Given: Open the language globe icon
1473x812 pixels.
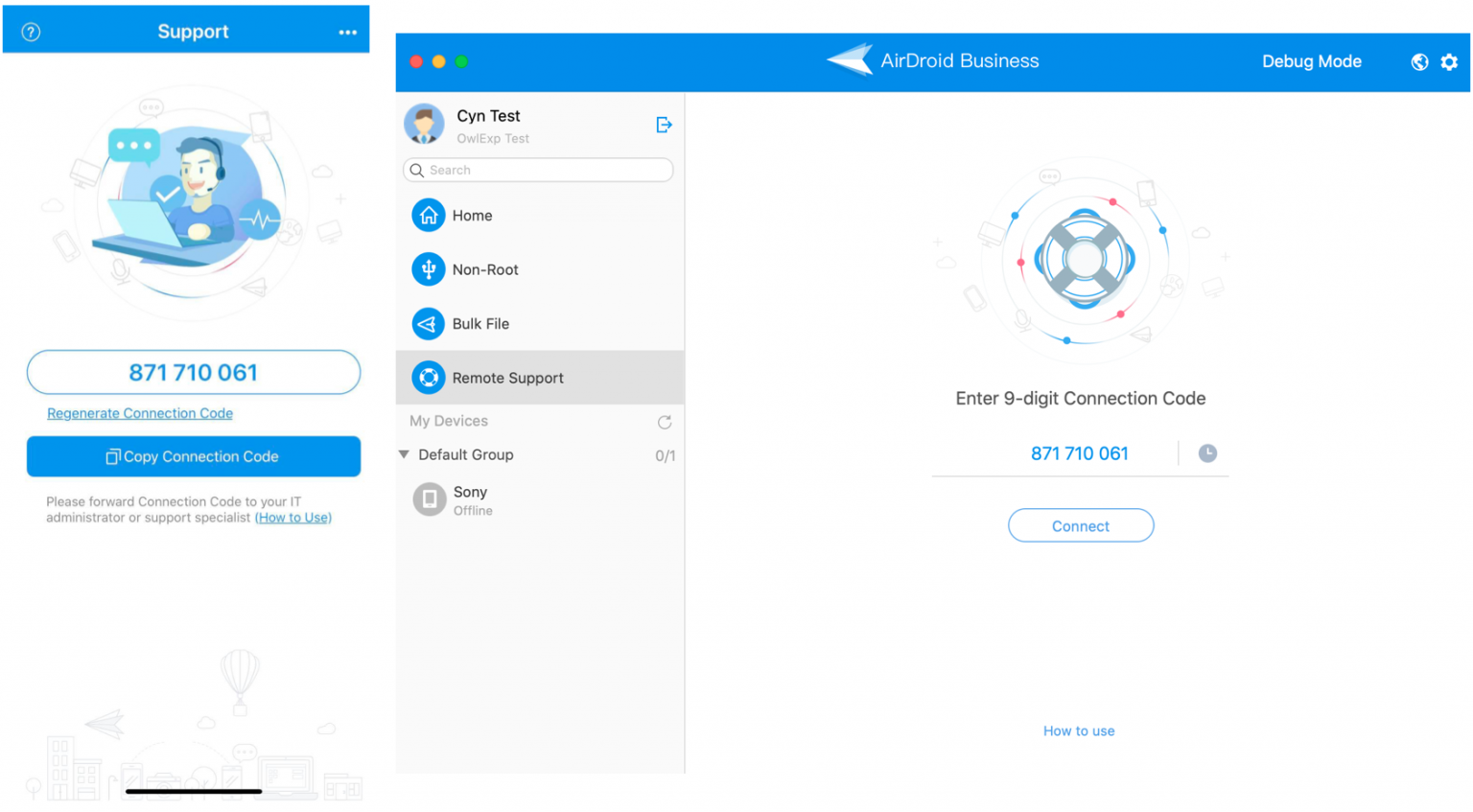Looking at the screenshot, I should tap(1419, 61).
